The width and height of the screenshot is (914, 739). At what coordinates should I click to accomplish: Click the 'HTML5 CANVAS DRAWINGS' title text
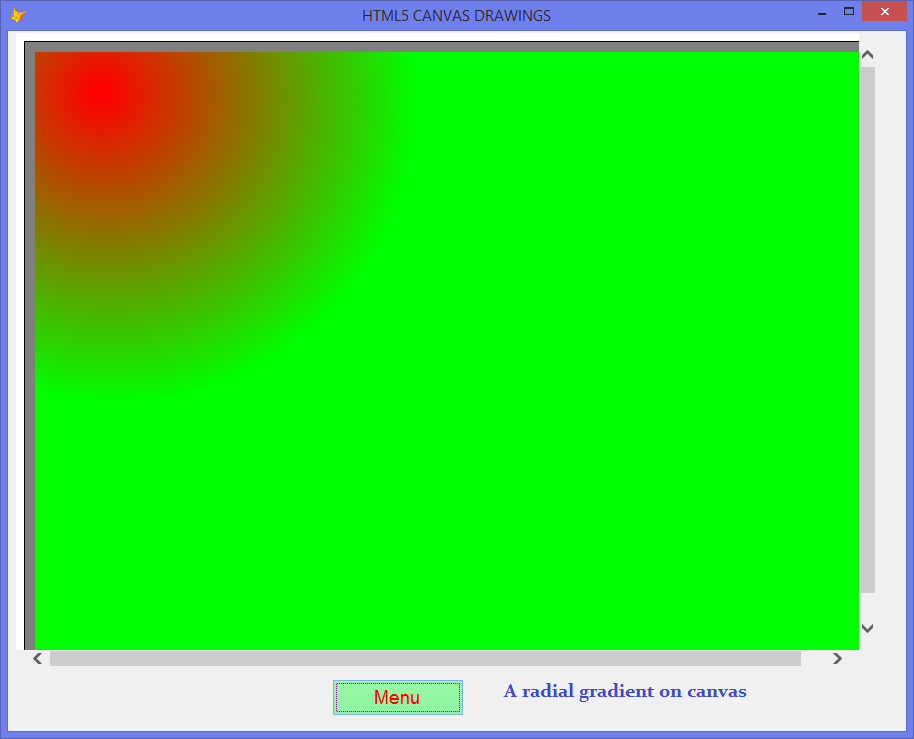[x=456, y=15]
